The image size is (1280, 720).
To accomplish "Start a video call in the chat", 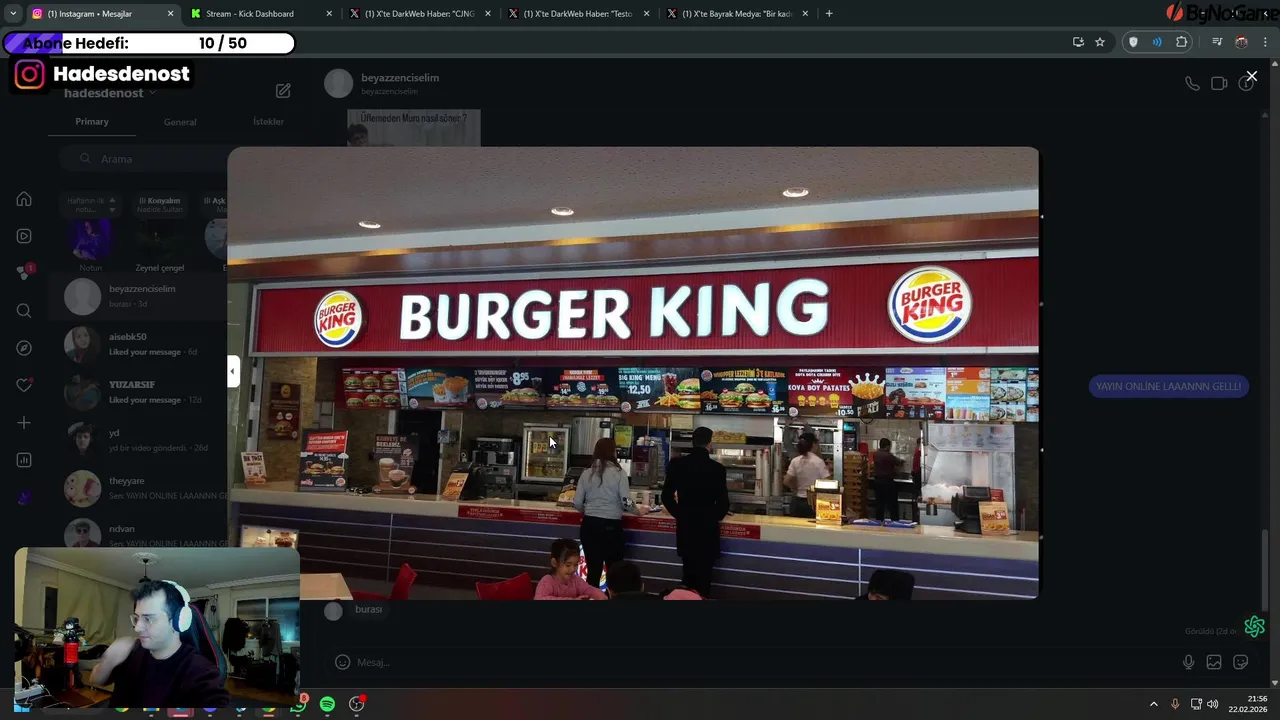I will click(1219, 84).
